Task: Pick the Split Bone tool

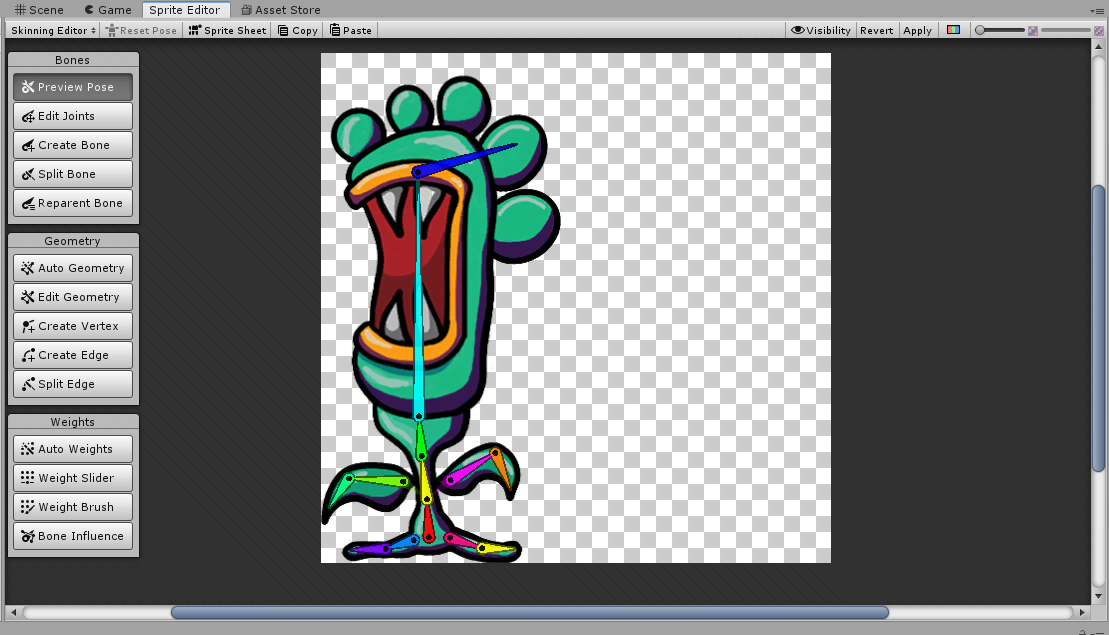Action: tap(72, 174)
